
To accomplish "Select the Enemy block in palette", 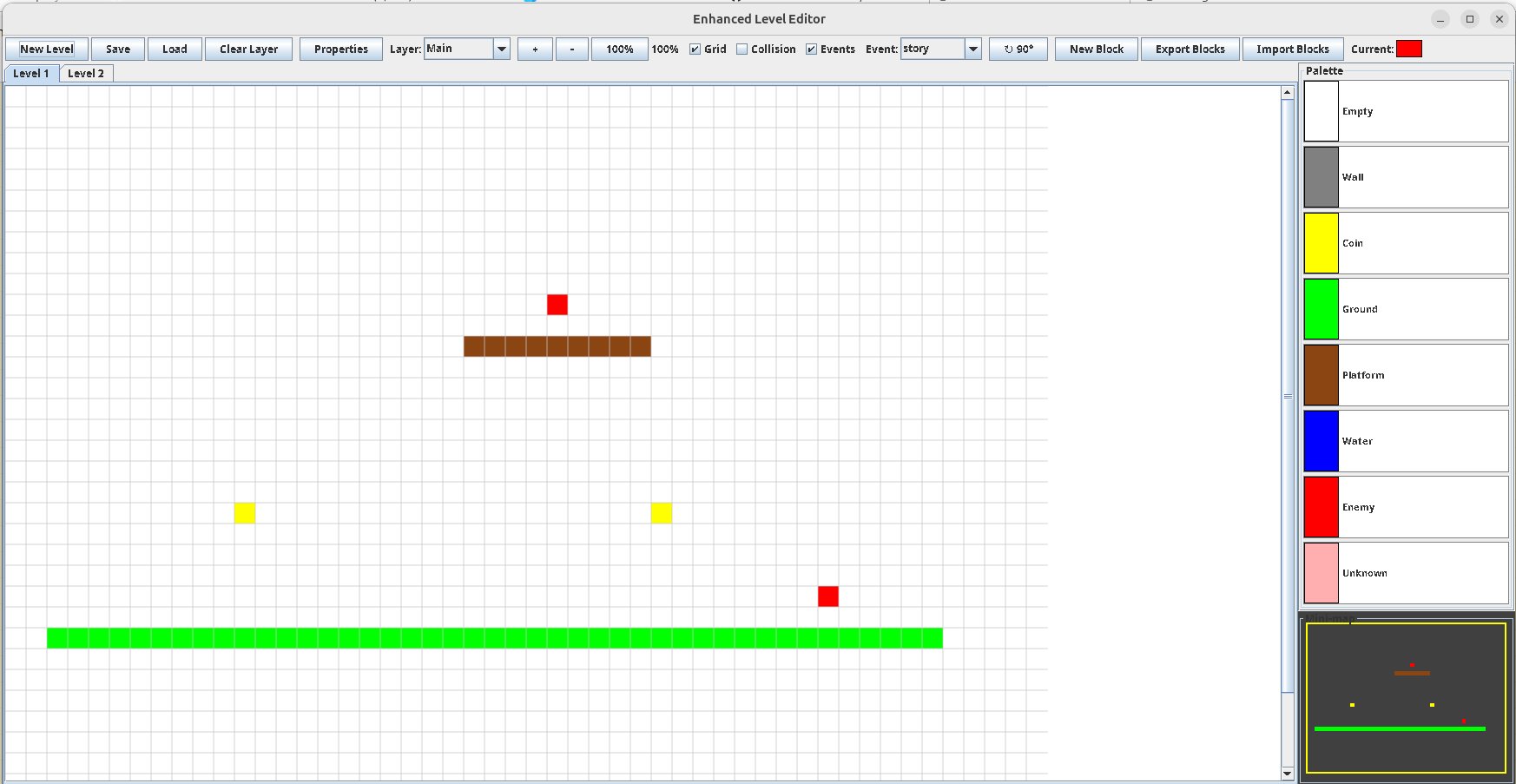I will coord(1406,507).
